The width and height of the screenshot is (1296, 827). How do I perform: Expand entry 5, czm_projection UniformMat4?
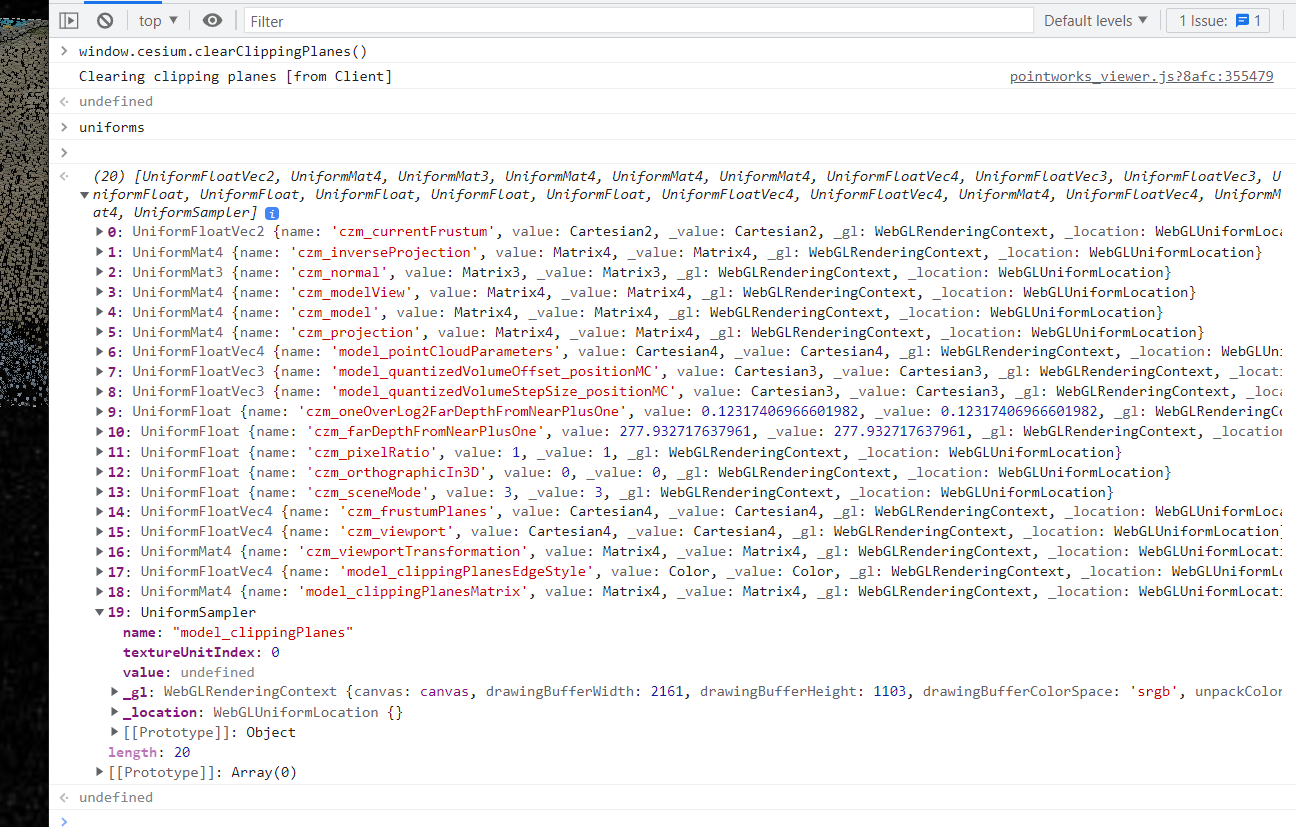click(x=98, y=331)
